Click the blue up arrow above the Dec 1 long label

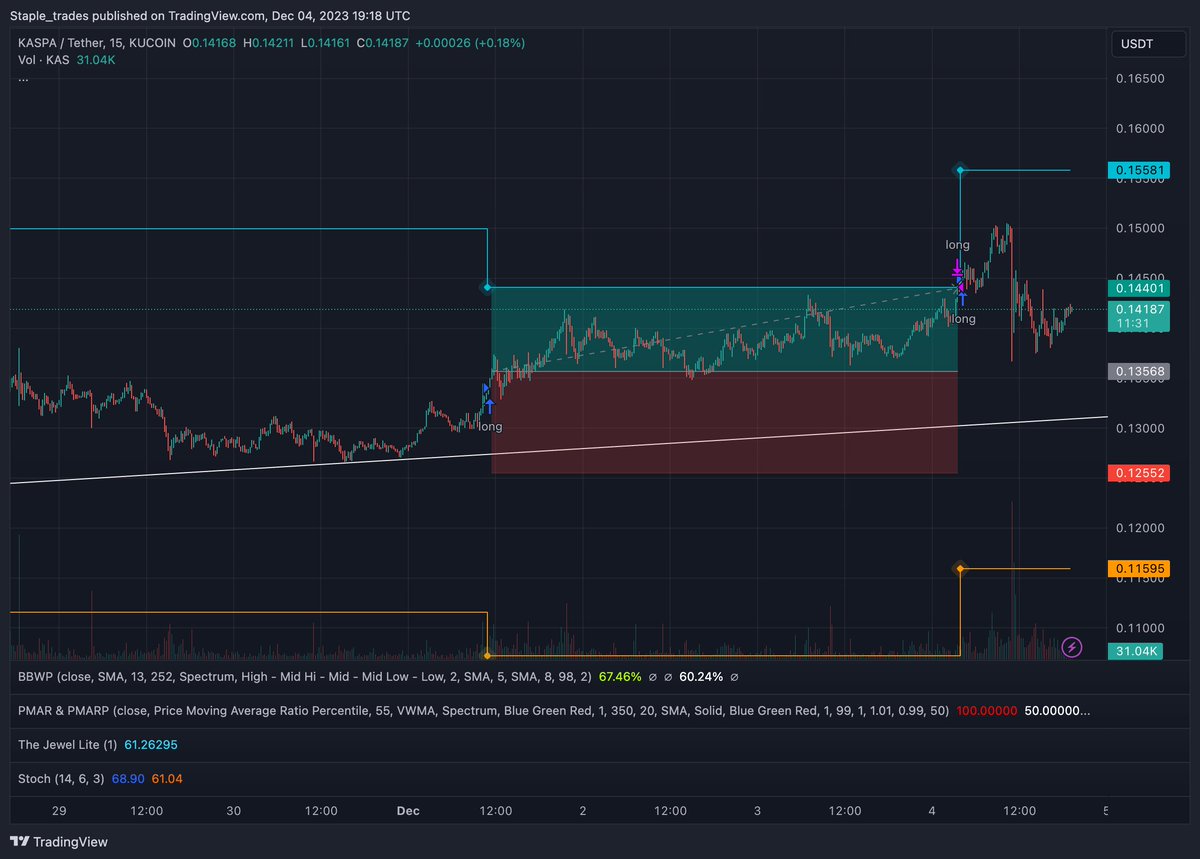pos(490,407)
